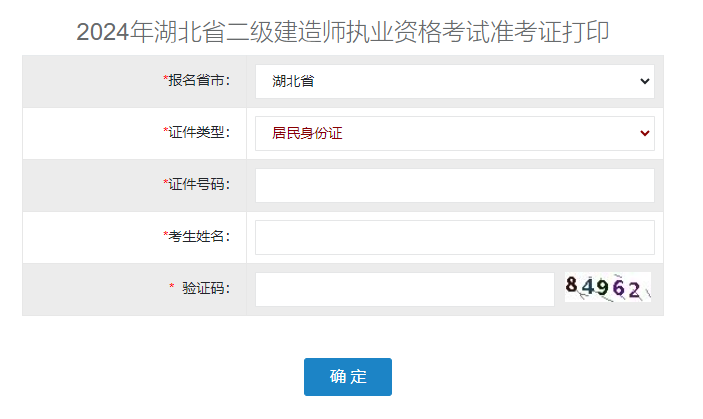Click the 证件类型 field label

200,132
